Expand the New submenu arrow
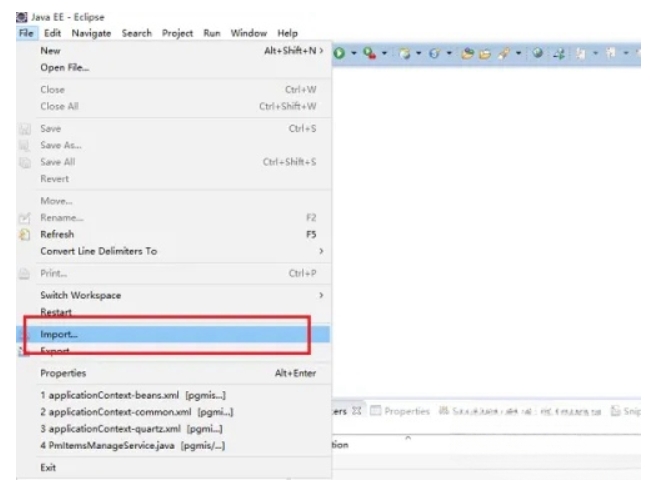This screenshot has width=661, height=499. (320, 49)
